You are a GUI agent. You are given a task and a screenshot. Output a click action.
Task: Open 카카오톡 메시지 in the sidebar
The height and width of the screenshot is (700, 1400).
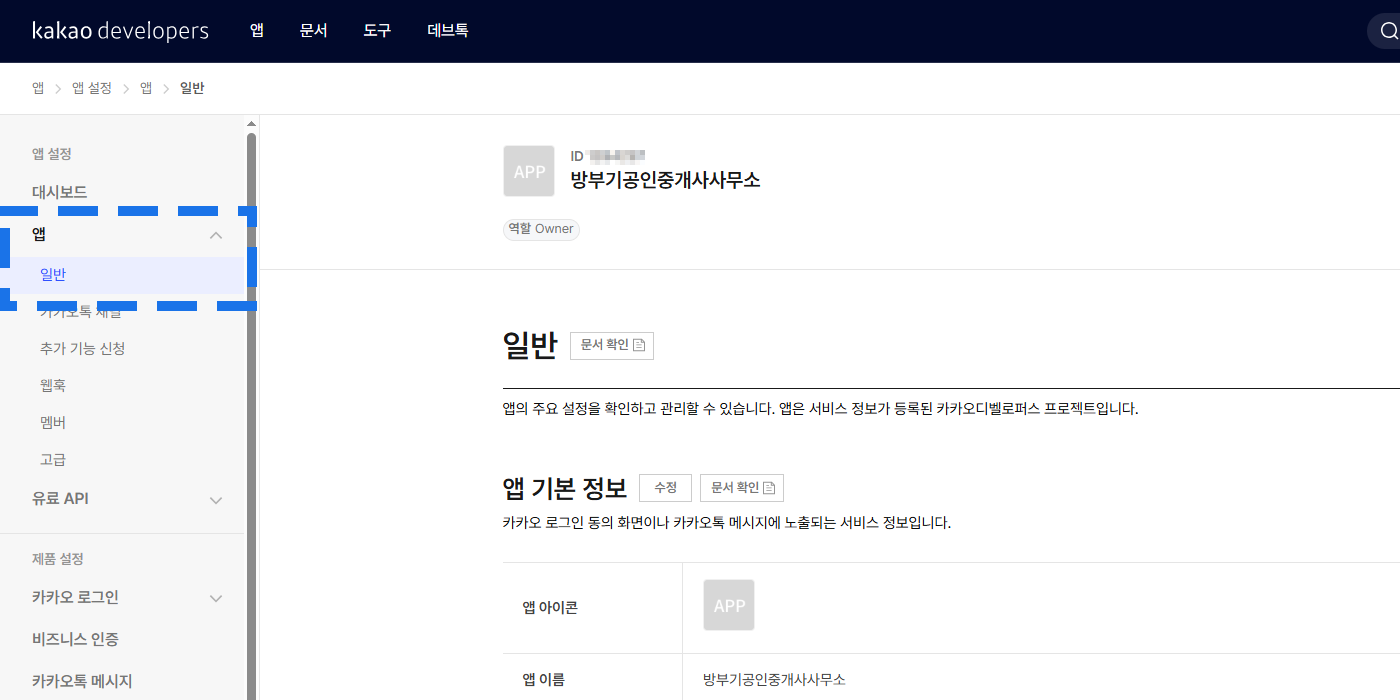(x=82, y=681)
